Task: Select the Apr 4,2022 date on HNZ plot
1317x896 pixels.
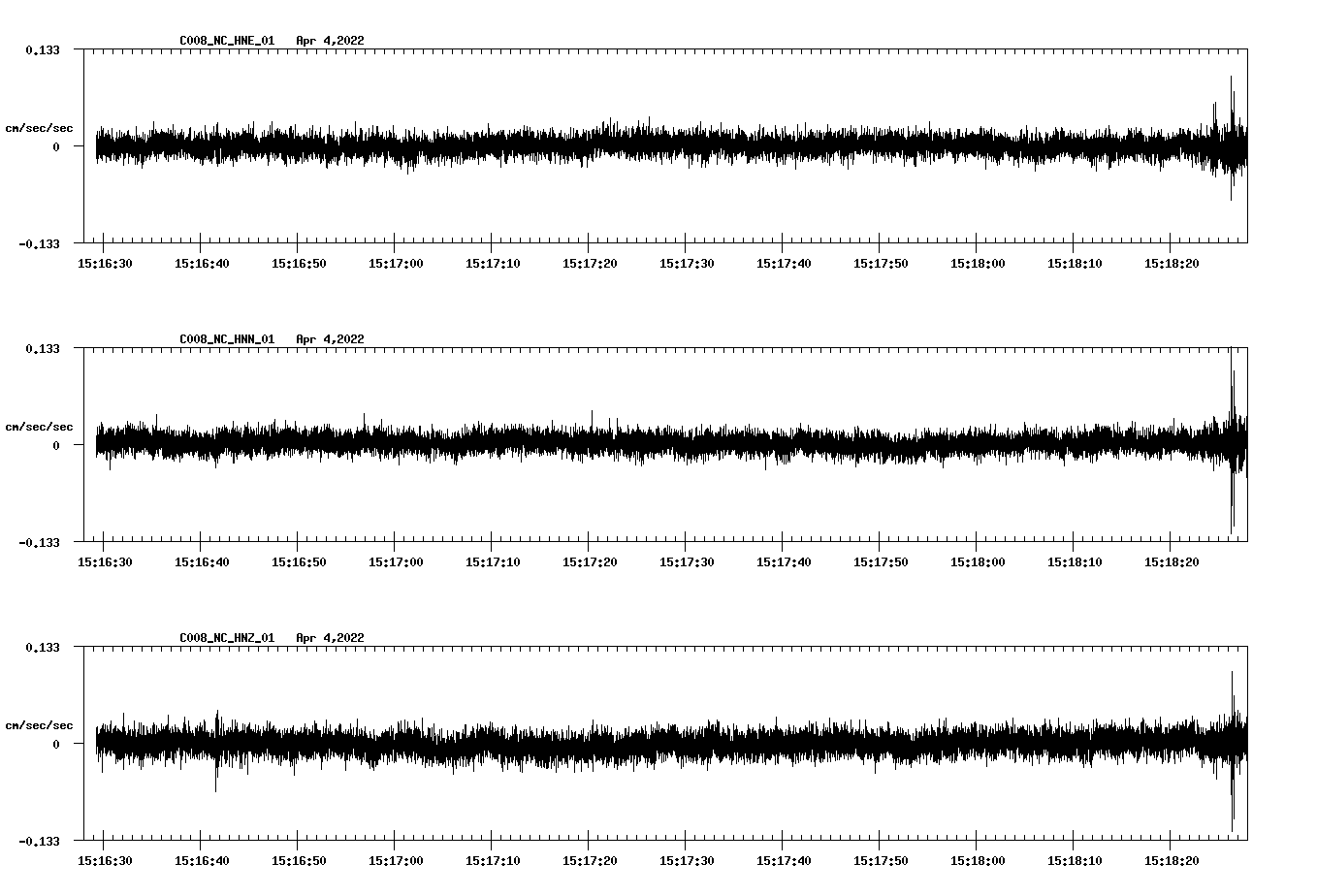Action: point(331,638)
